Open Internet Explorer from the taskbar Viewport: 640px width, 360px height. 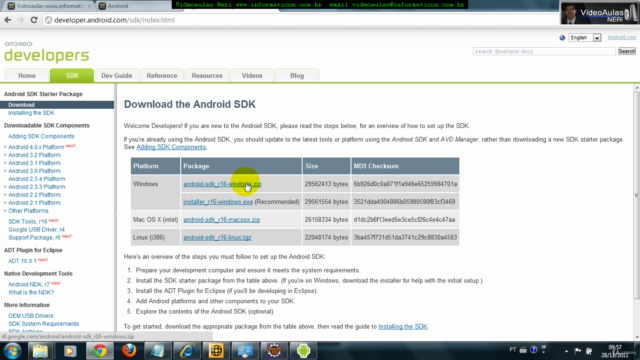tap(187, 351)
